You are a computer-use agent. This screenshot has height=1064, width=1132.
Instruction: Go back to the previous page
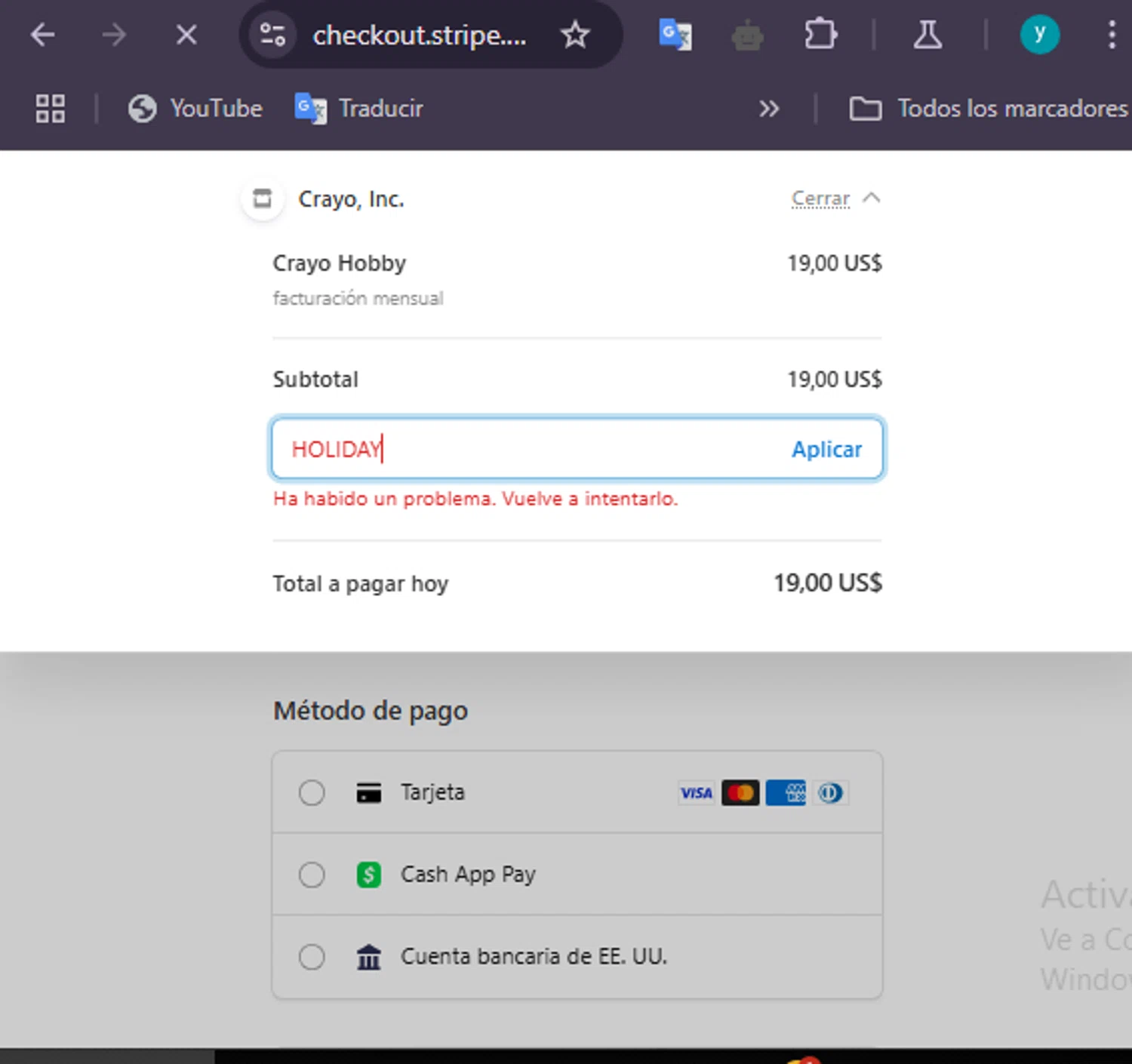[43, 35]
